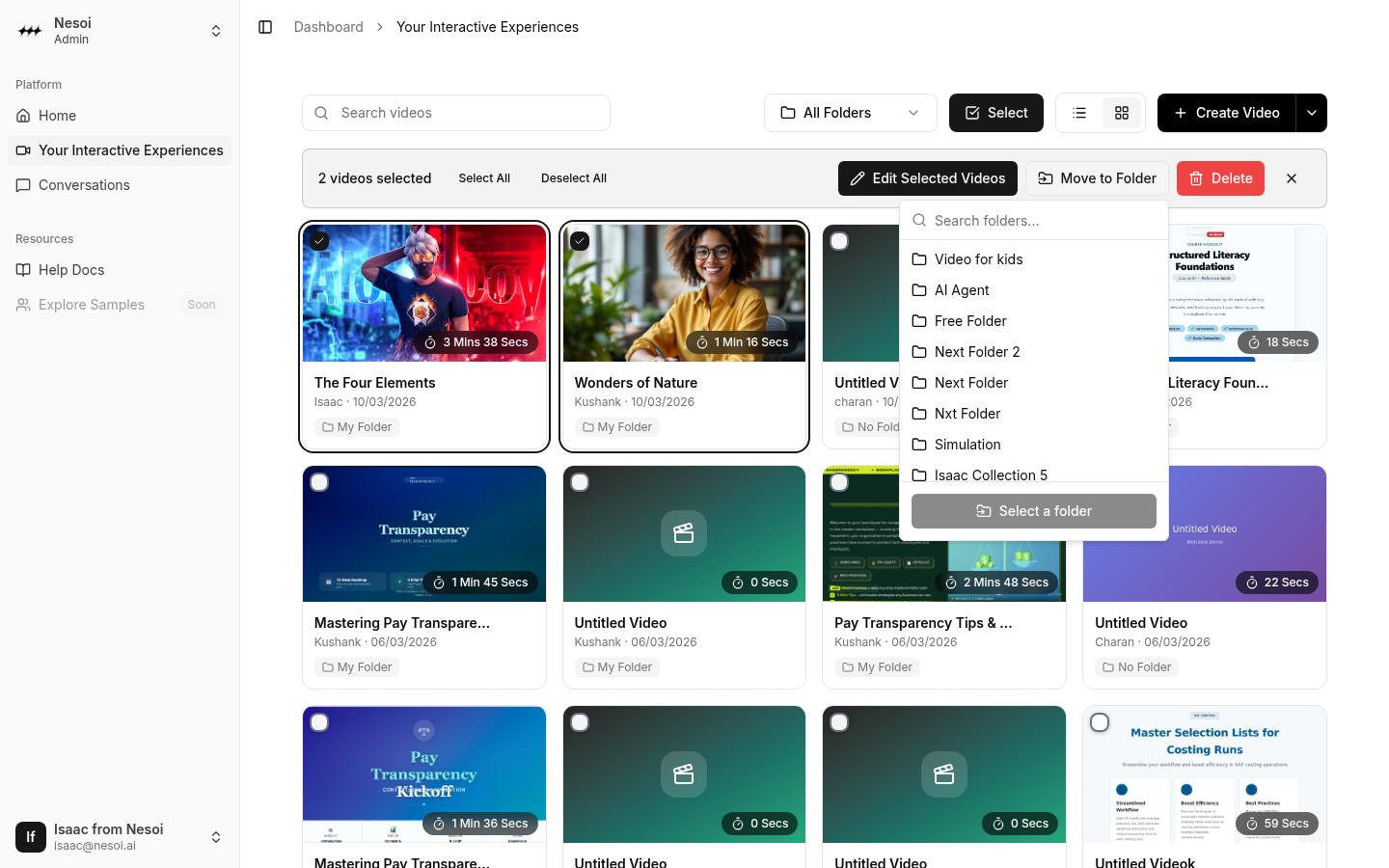This screenshot has height=868, width=1389.
Task: Switch to grid view layout
Action: click(1121, 113)
